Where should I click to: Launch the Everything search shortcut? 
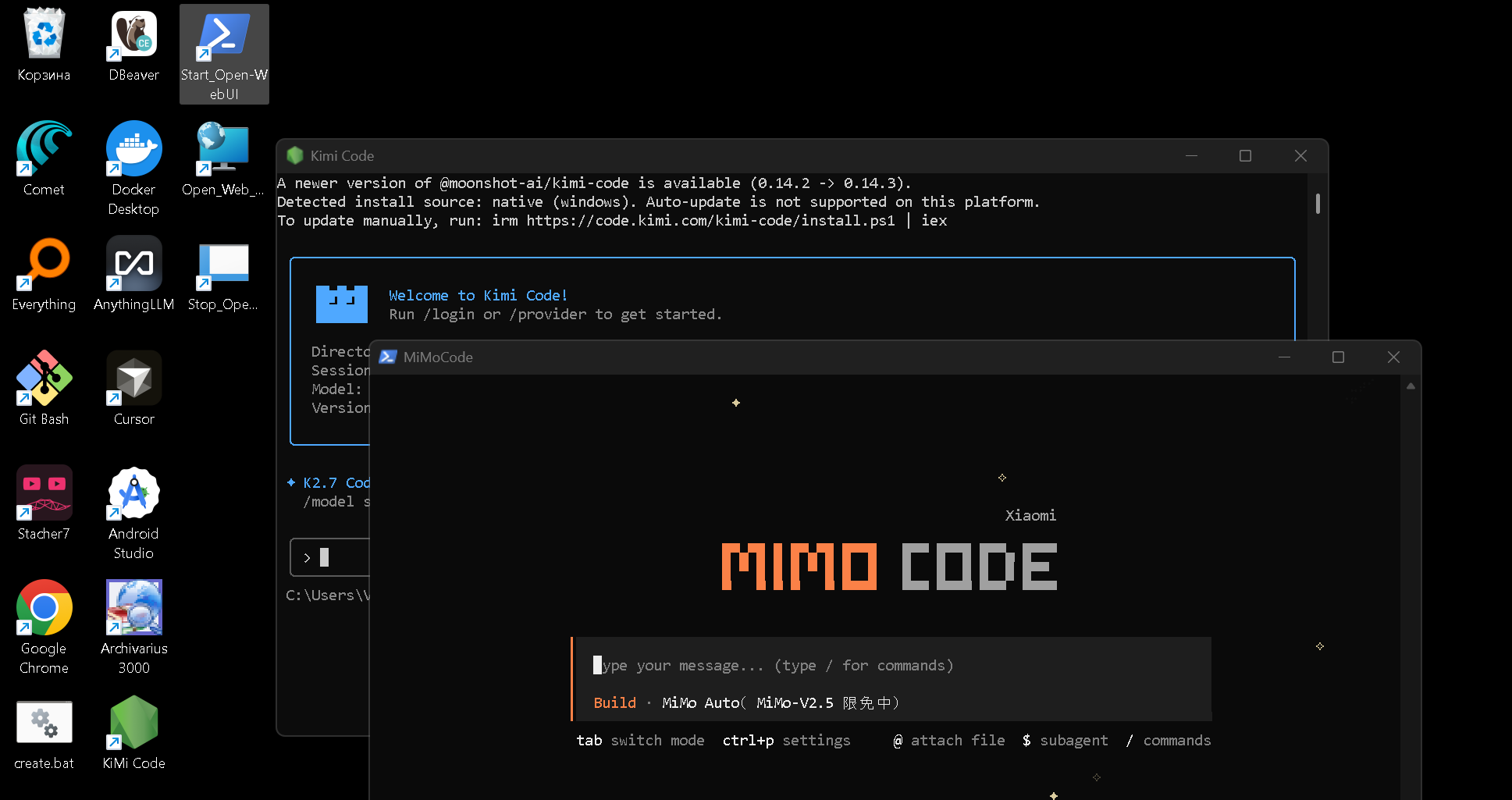pos(44,274)
